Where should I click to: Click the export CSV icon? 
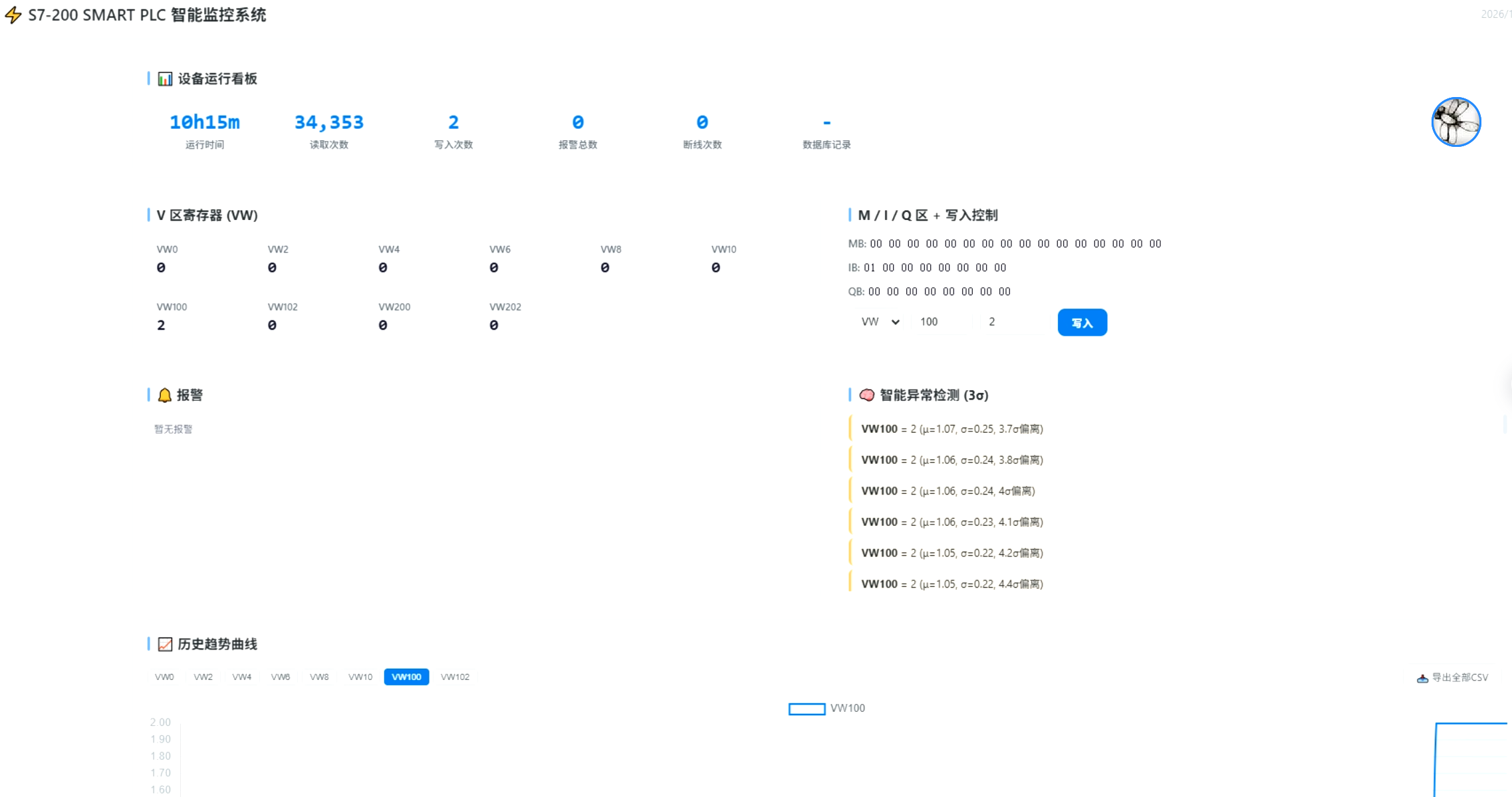[x=1422, y=678]
